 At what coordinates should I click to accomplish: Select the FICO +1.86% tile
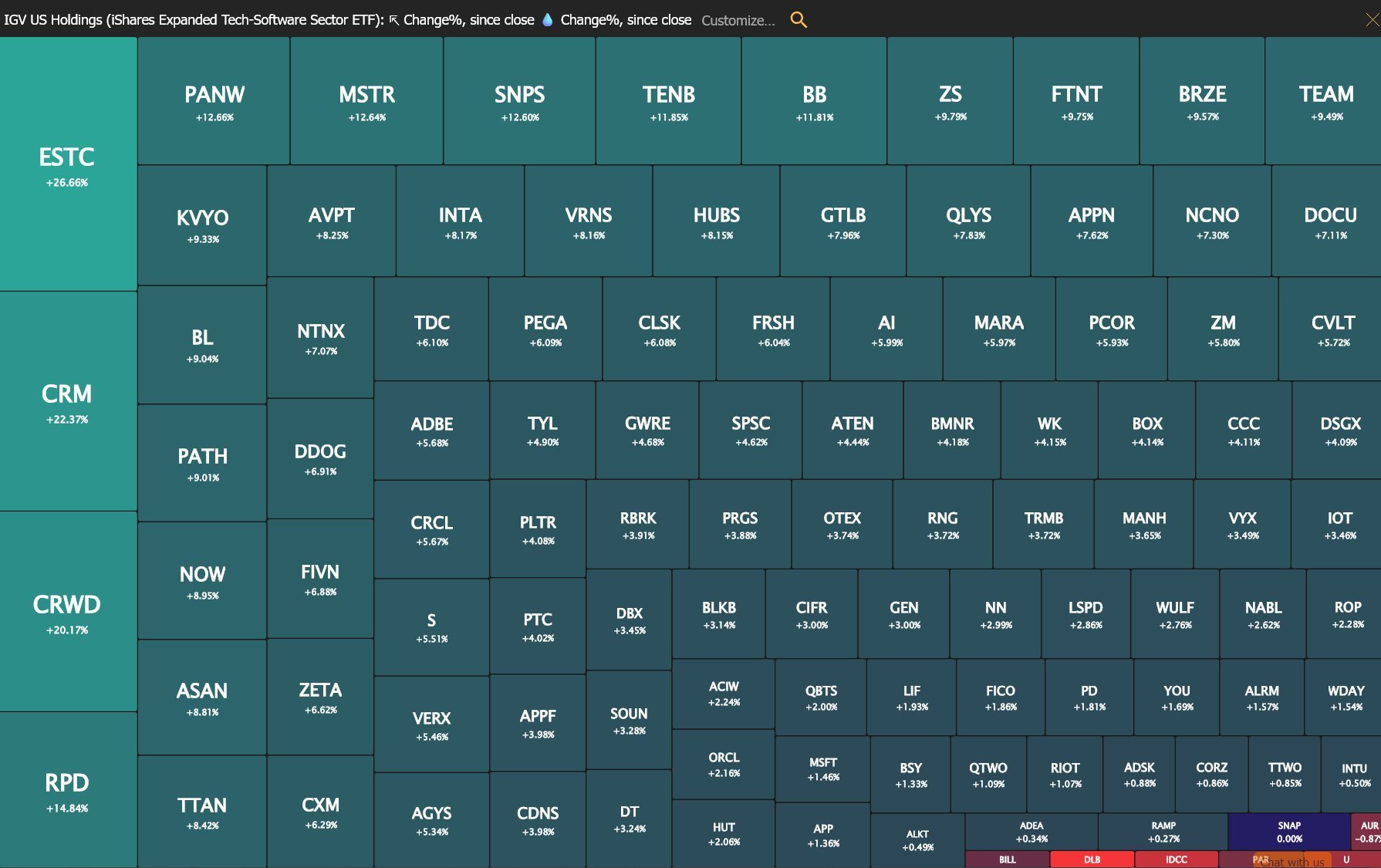(x=1000, y=697)
